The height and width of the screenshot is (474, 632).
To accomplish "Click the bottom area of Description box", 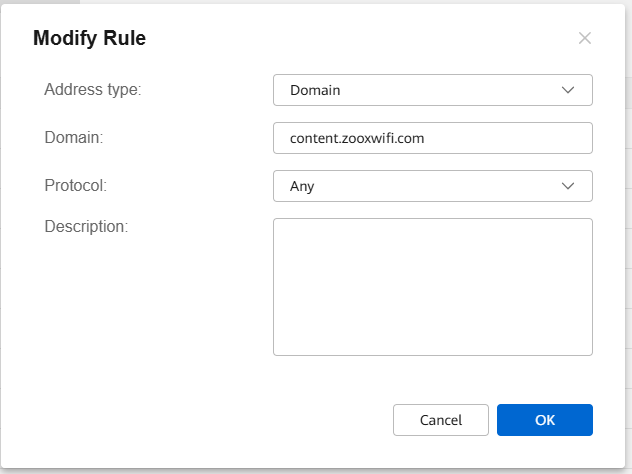I will tap(433, 343).
